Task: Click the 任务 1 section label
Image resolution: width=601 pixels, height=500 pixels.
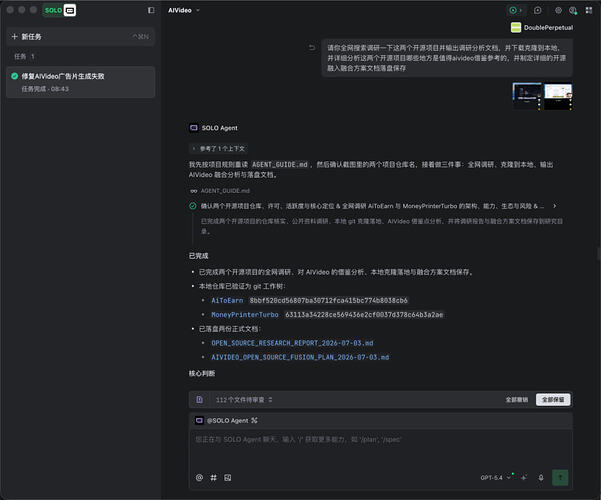Action: (x=24, y=56)
